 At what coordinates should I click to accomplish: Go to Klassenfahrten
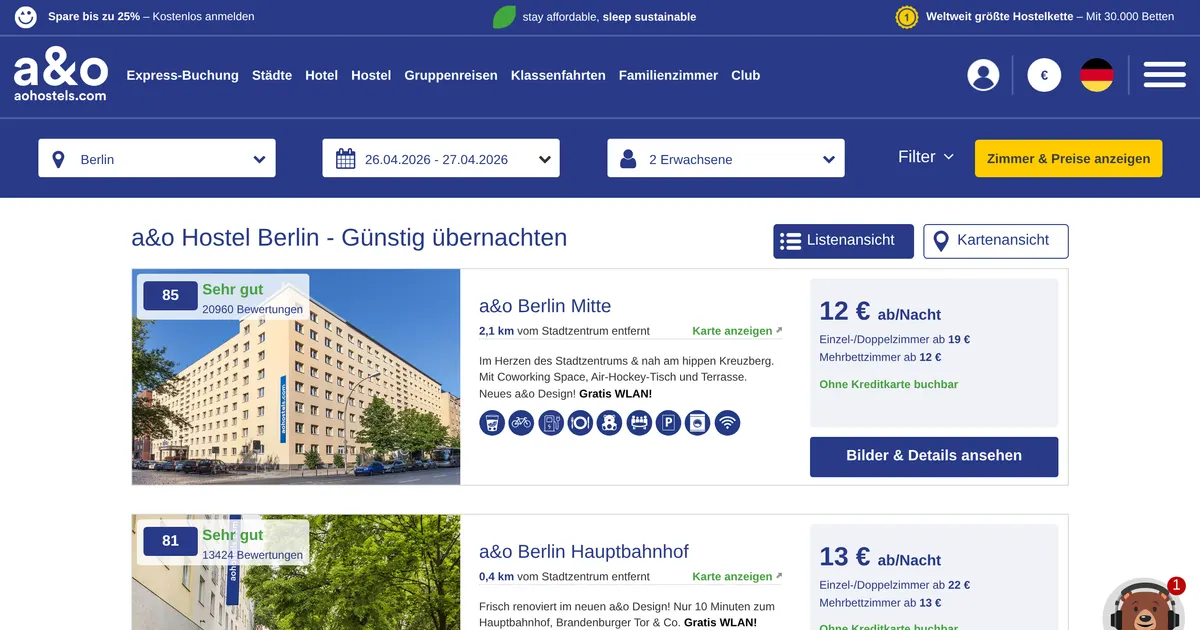click(558, 75)
